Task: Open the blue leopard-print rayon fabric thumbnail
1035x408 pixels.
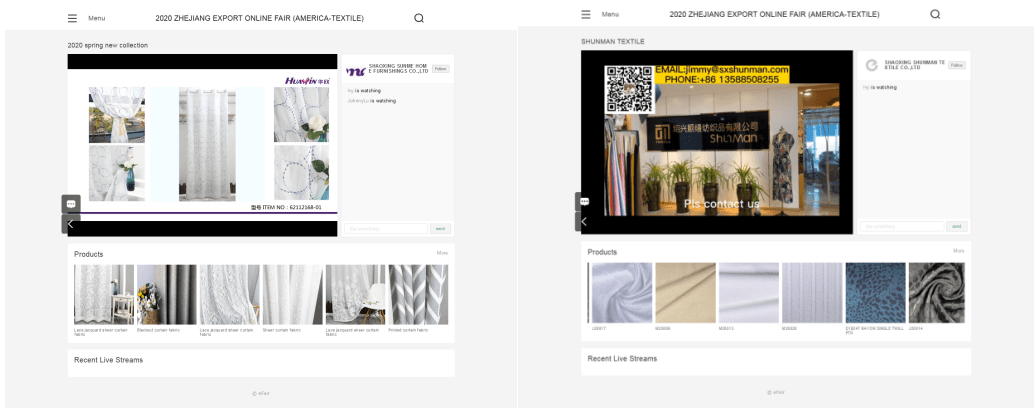Action: (x=875, y=292)
